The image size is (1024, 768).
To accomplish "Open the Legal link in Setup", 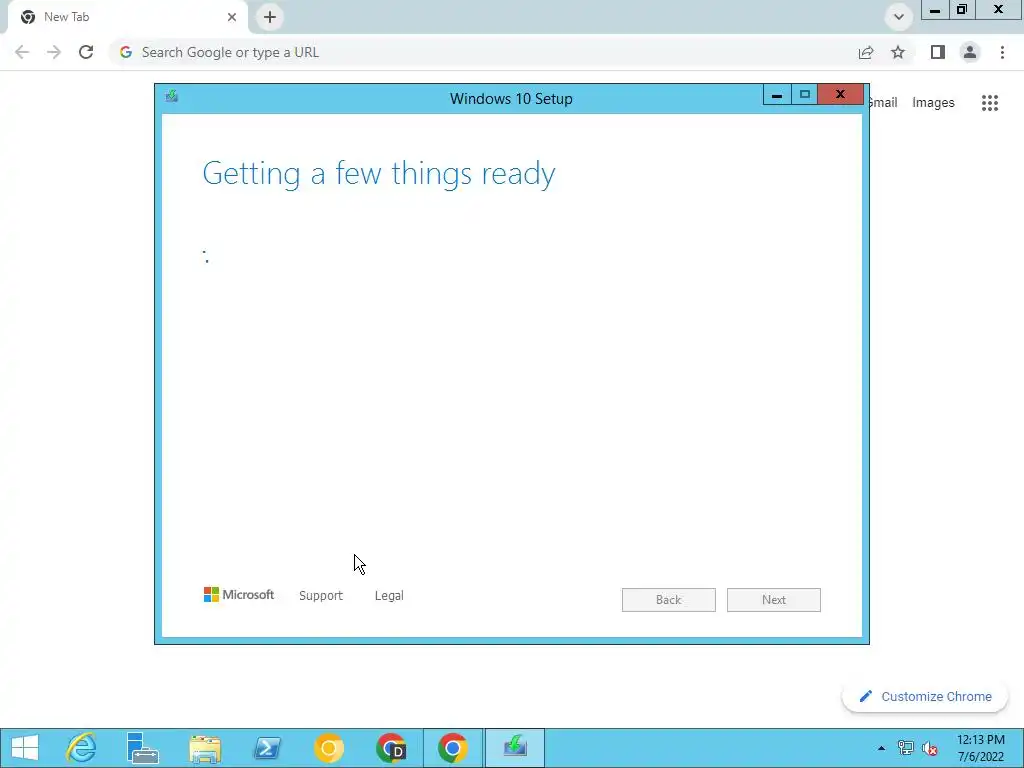I will coord(389,596).
